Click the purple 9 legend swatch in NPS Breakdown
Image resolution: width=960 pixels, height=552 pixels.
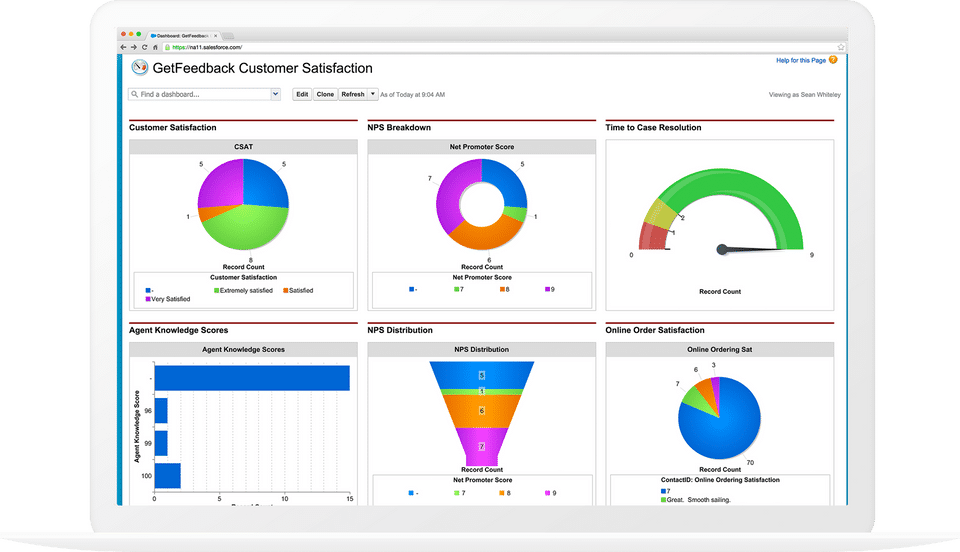547,289
